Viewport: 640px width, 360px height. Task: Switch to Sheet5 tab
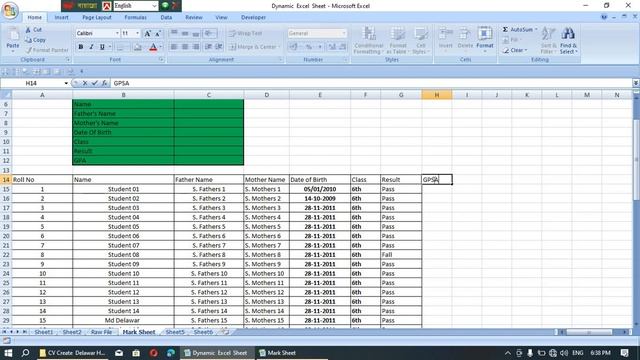[175, 332]
